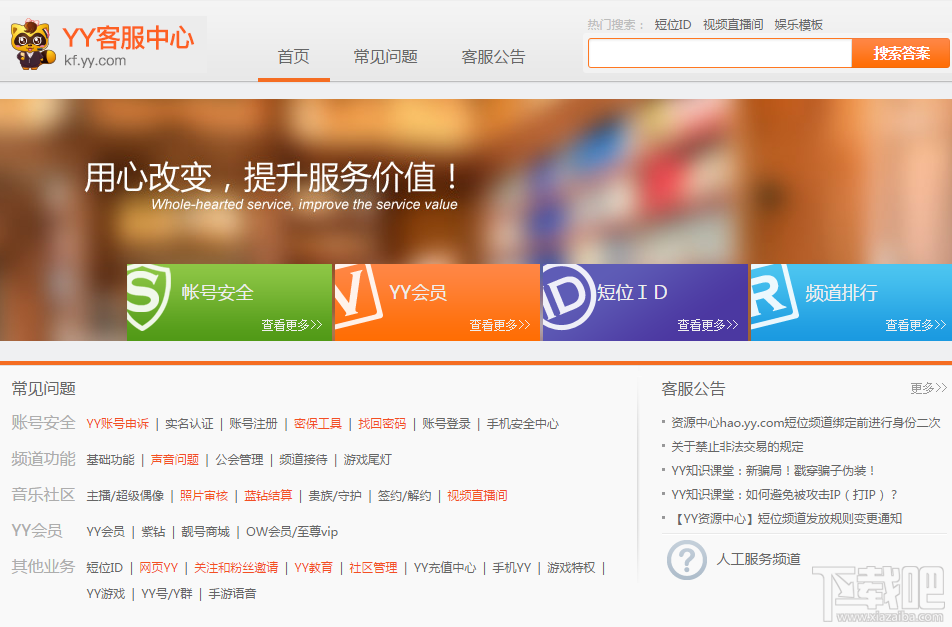Open the 实名认证 link

[x=189, y=424]
